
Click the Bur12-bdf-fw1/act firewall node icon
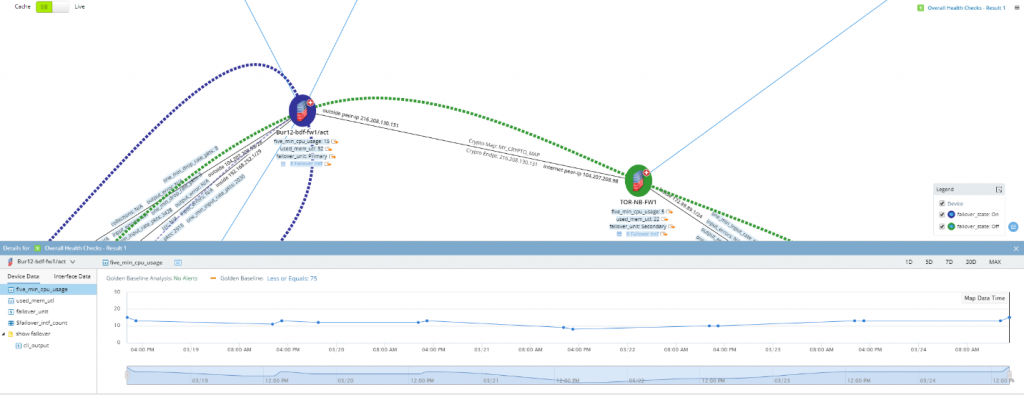pyautogui.click(x=302, y=111)
